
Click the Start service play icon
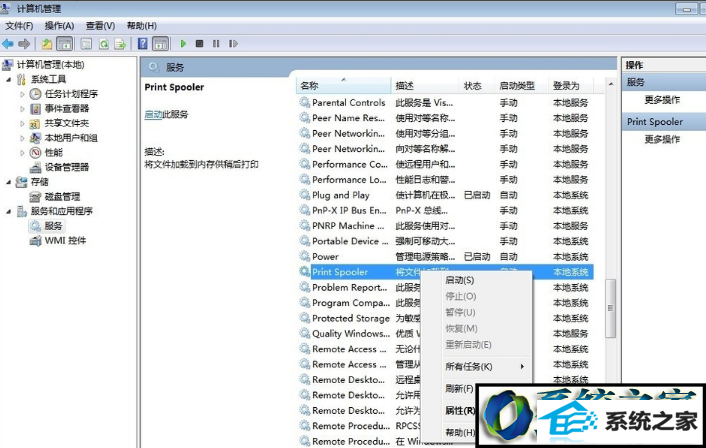[x=183, y=44]
